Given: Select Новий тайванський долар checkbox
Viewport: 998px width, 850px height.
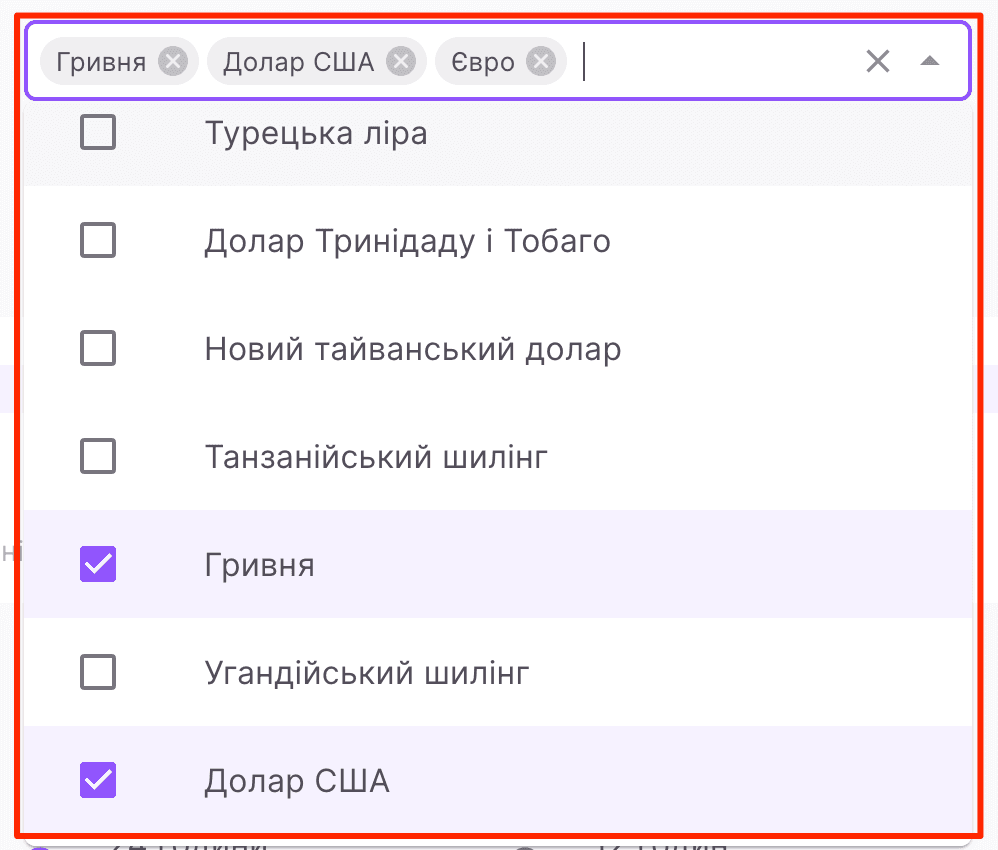Looking at the screenshot, I should coord(97,348).
